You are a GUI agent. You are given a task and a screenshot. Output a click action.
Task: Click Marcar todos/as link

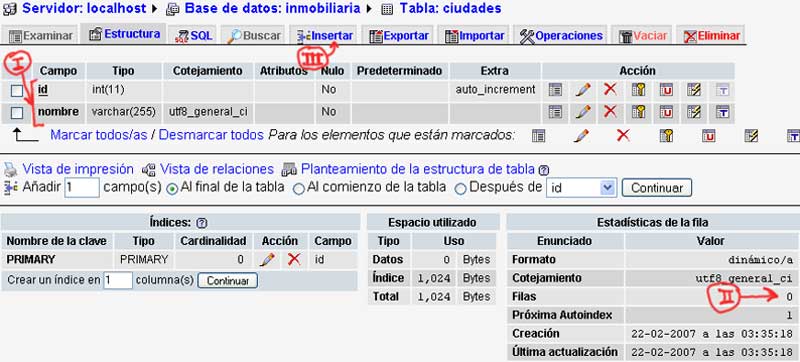coord(98,135)
